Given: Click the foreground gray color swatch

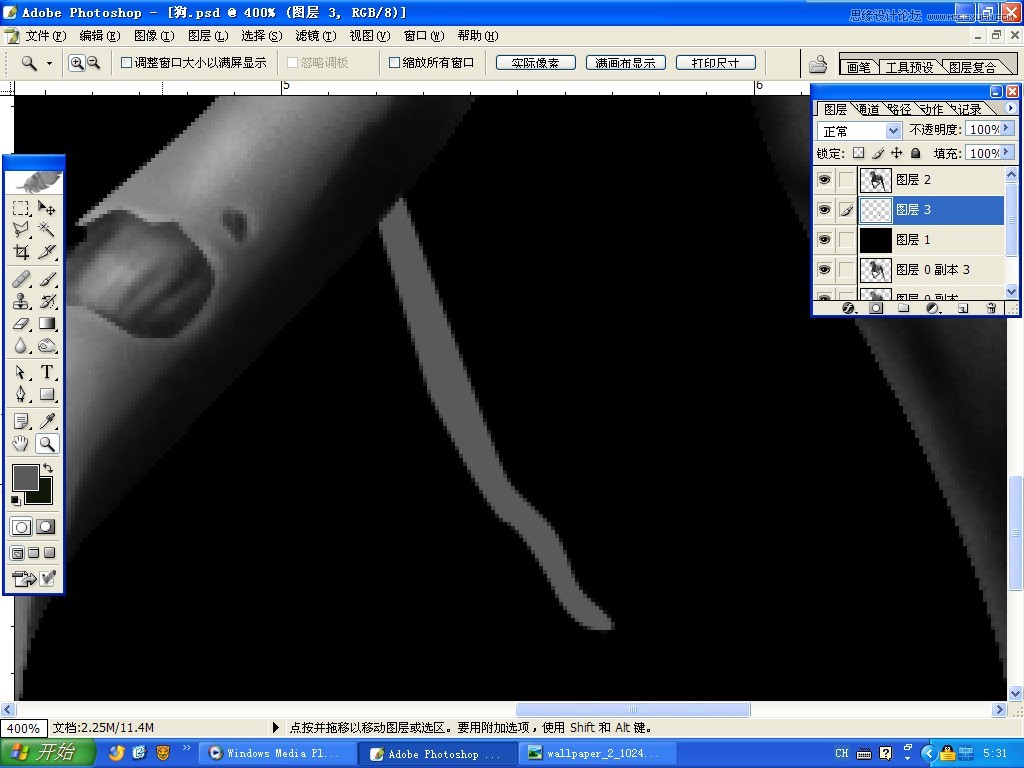Looking at the screenshot, I should pyautogui.click(x=24, y=476).
